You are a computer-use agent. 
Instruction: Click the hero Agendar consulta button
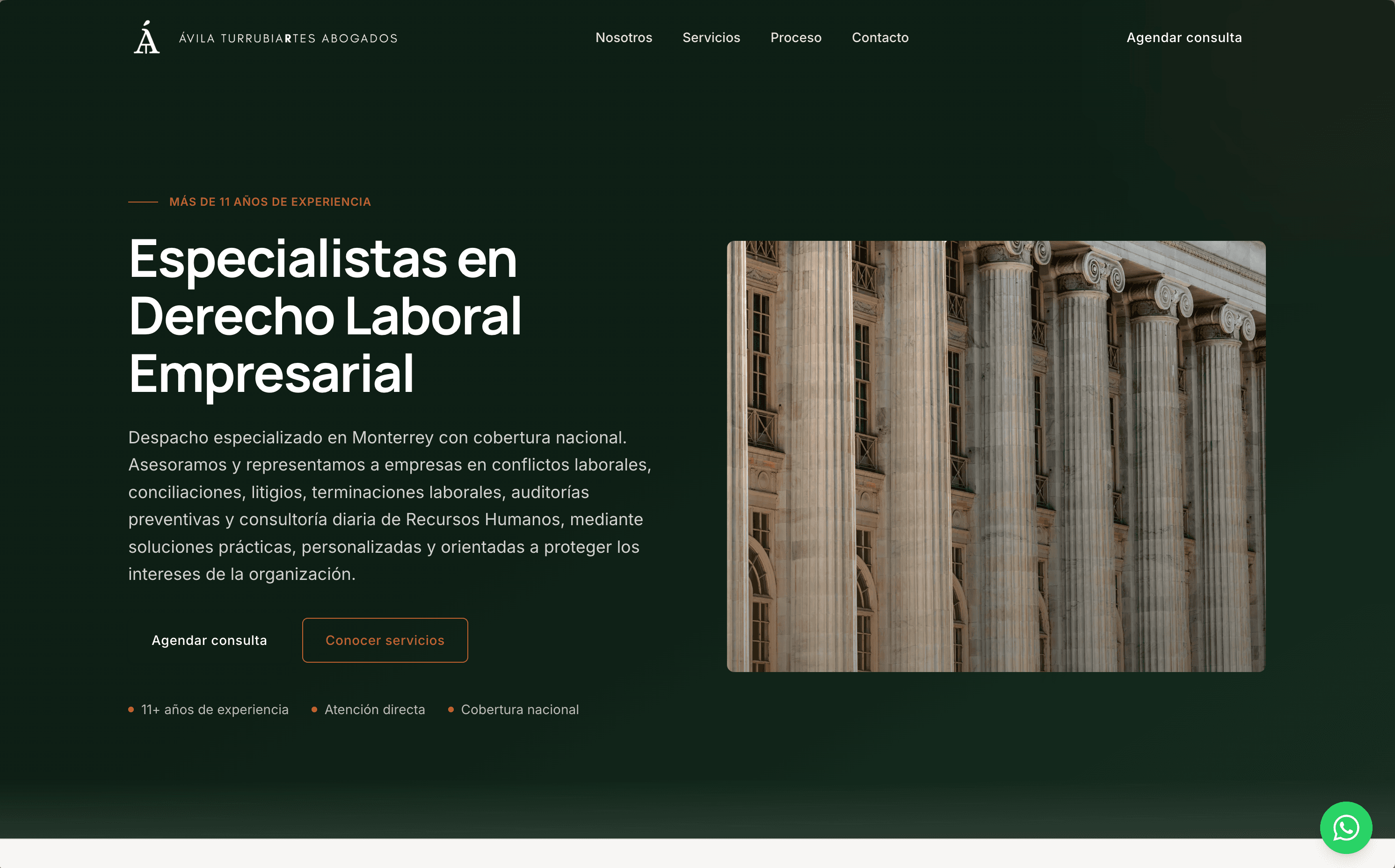[x=209, y=640]
